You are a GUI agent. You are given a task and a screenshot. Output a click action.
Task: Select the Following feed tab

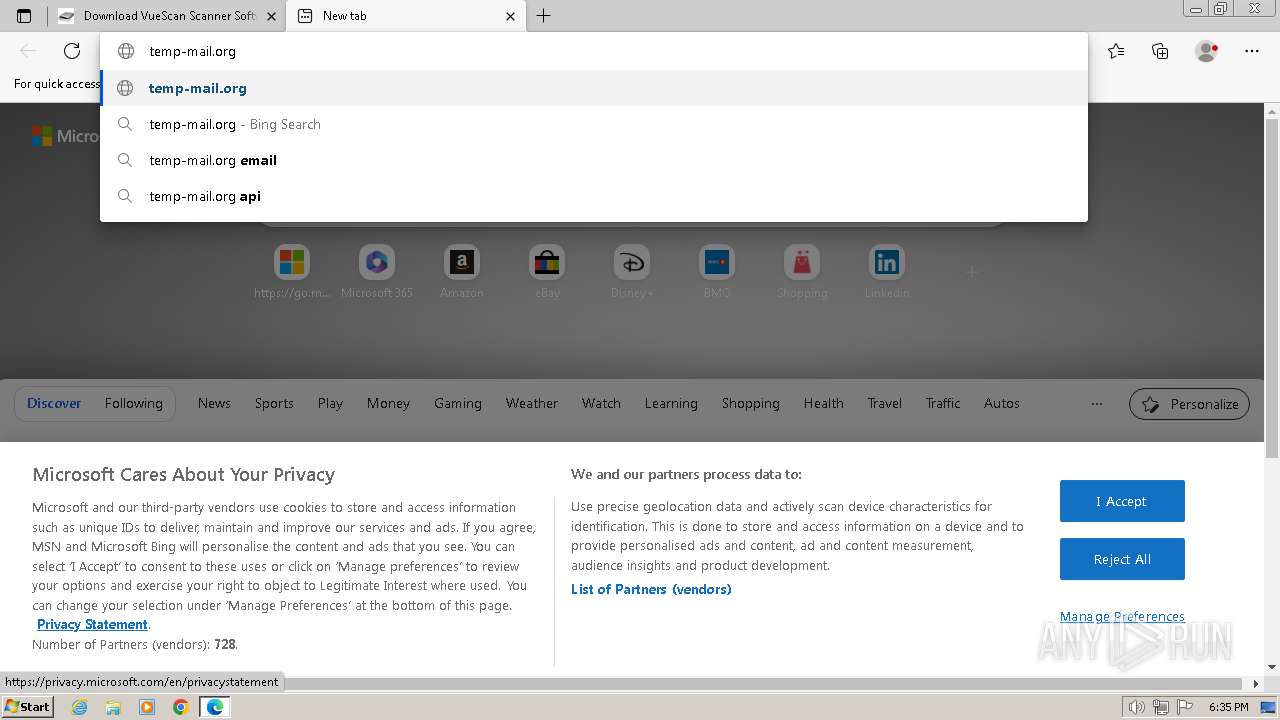click(133, 403)
